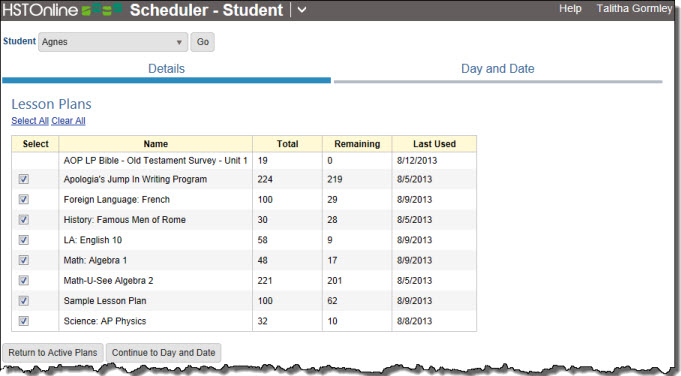Click the Select column header
Viewport: 681px width, 376px height.
(x=35, y=144)
